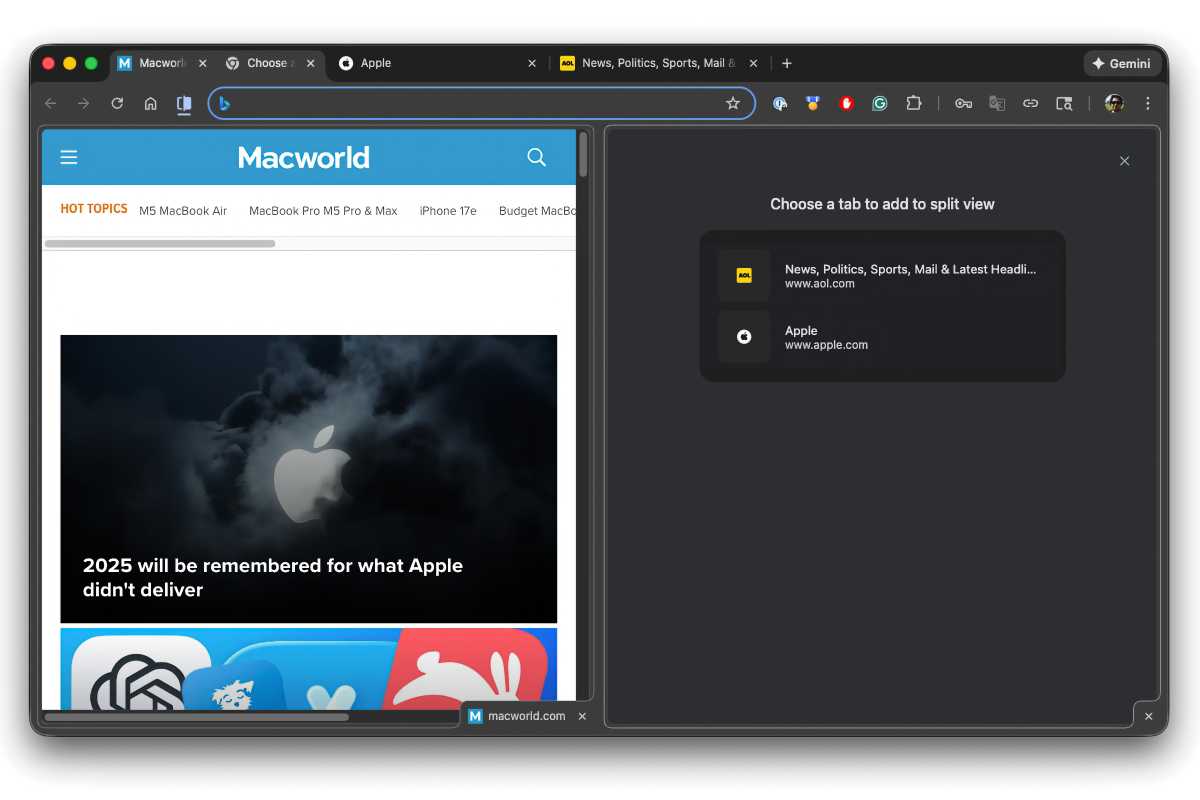1200x800 pixels.
Task: Open the MacBook Pro M5 Pro & Max link
Action: click(323, 211)
